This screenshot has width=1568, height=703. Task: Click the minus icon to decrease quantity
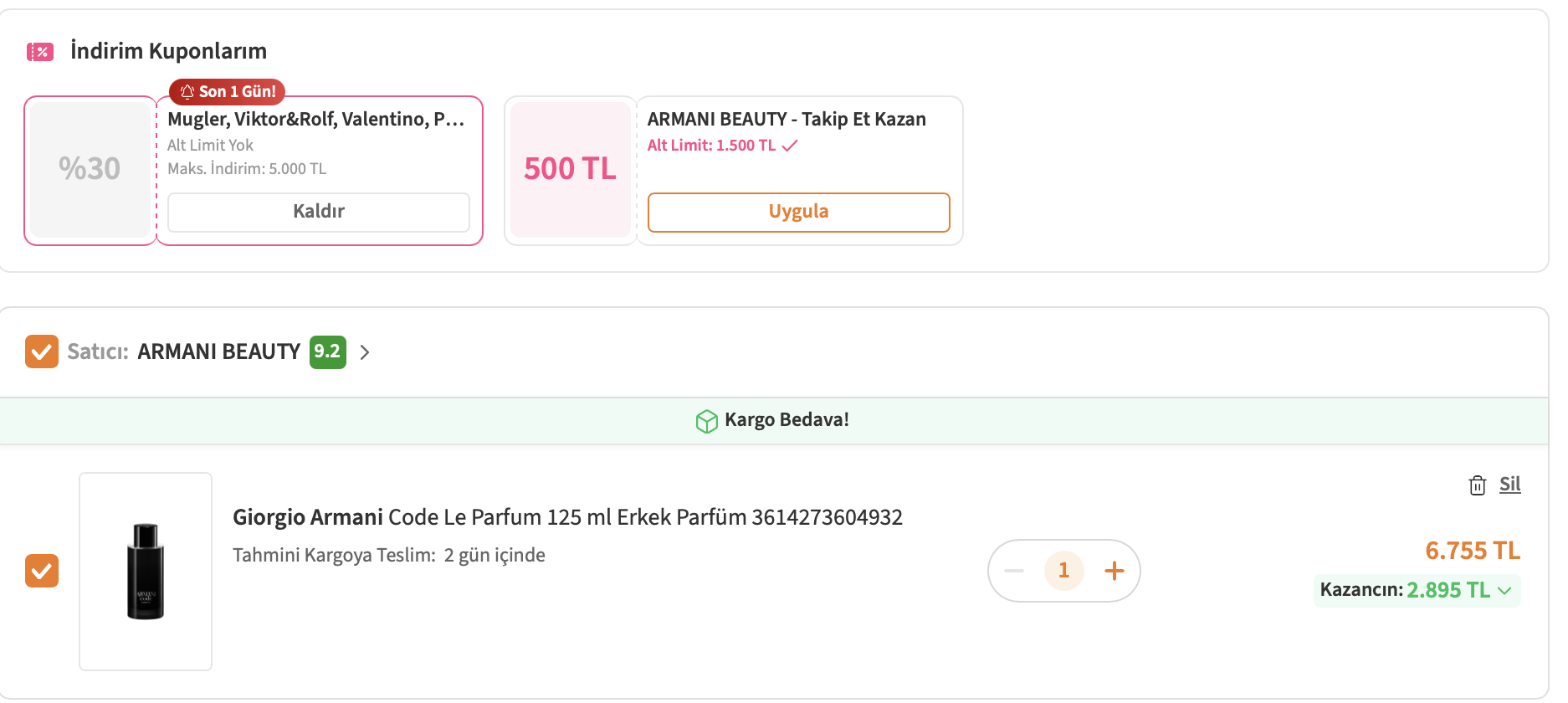point(1014,571)
